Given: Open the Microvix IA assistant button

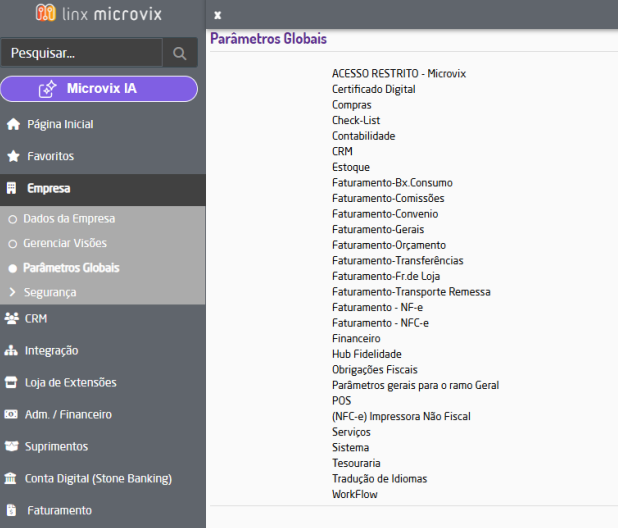Looking at the screenshot, I should click(x=99, y=89).
